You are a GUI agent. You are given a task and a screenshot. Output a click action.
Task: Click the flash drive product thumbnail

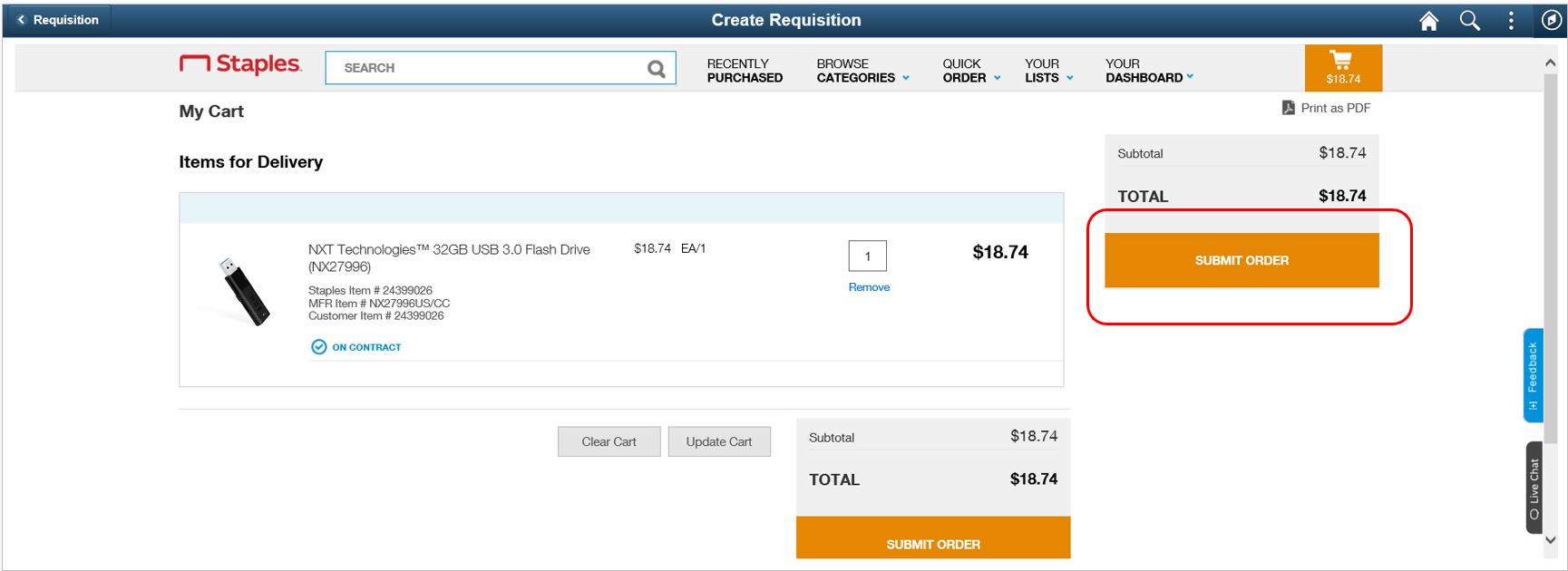[x=244, y=292]
